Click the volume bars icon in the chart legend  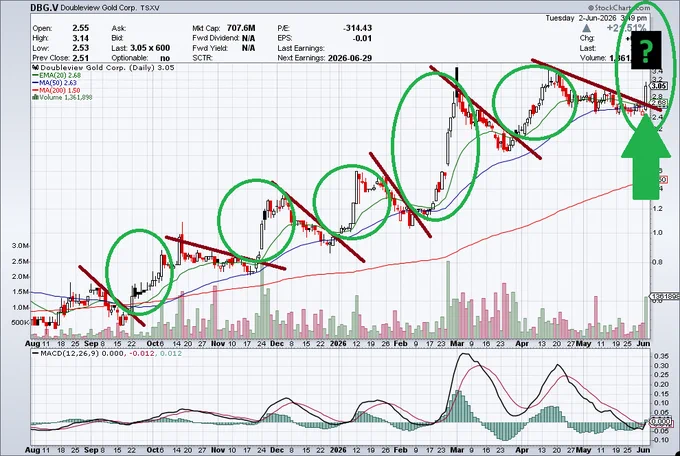pos(35,97)
